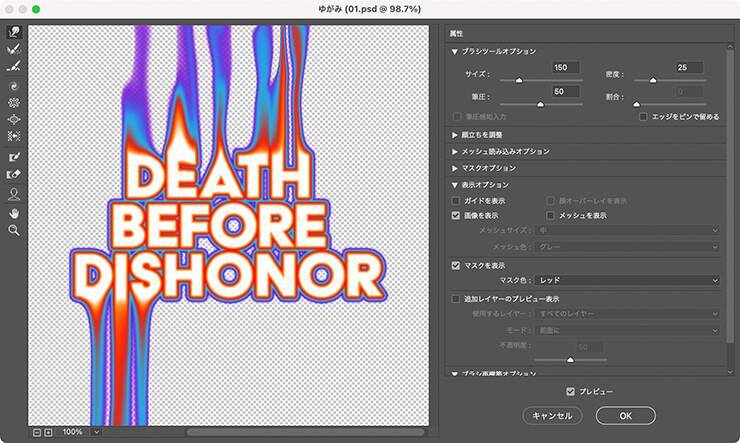Select the Smooth tool

pos(14,66)
